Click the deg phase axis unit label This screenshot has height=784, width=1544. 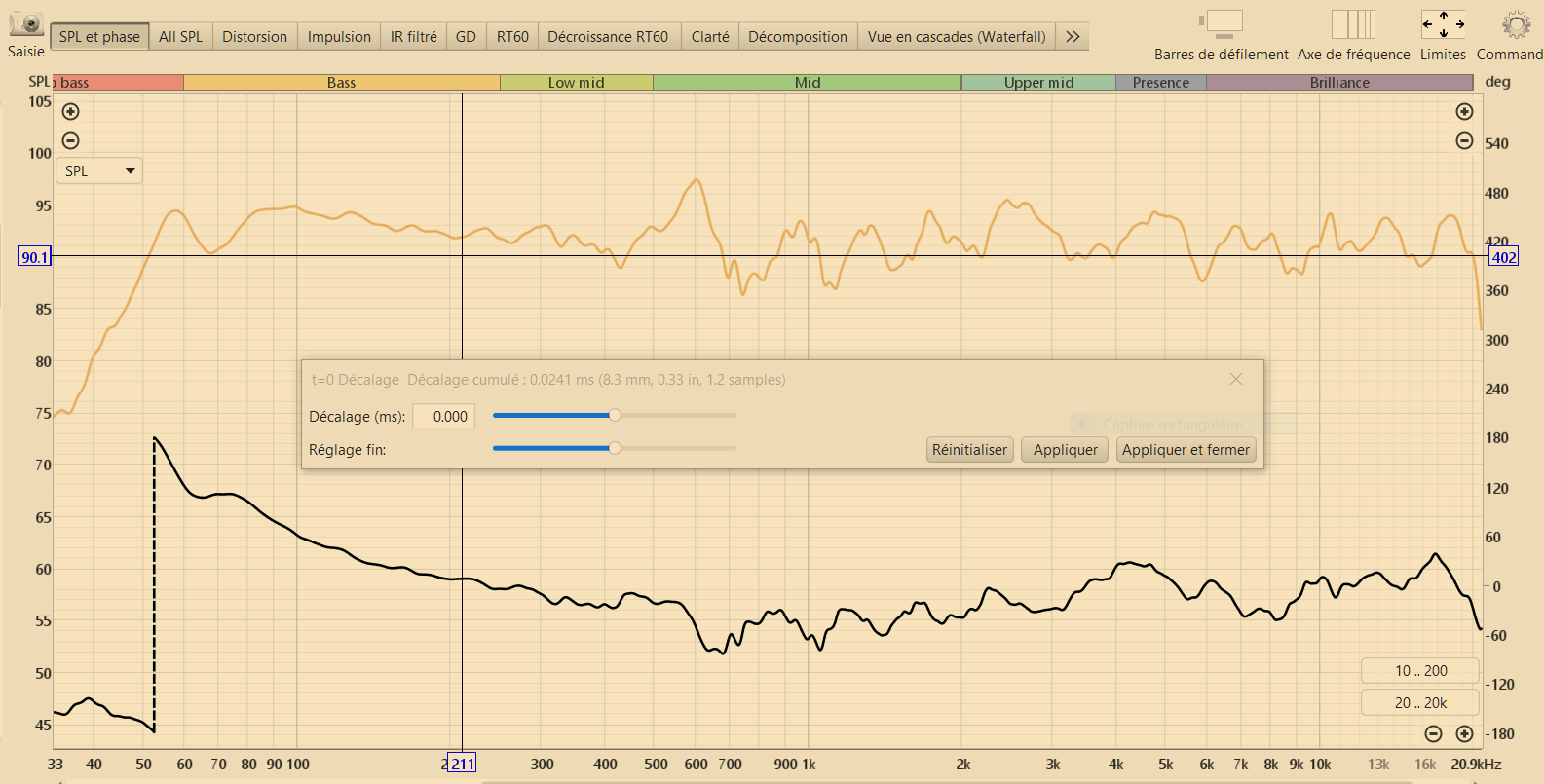[x=1498, y=82]
